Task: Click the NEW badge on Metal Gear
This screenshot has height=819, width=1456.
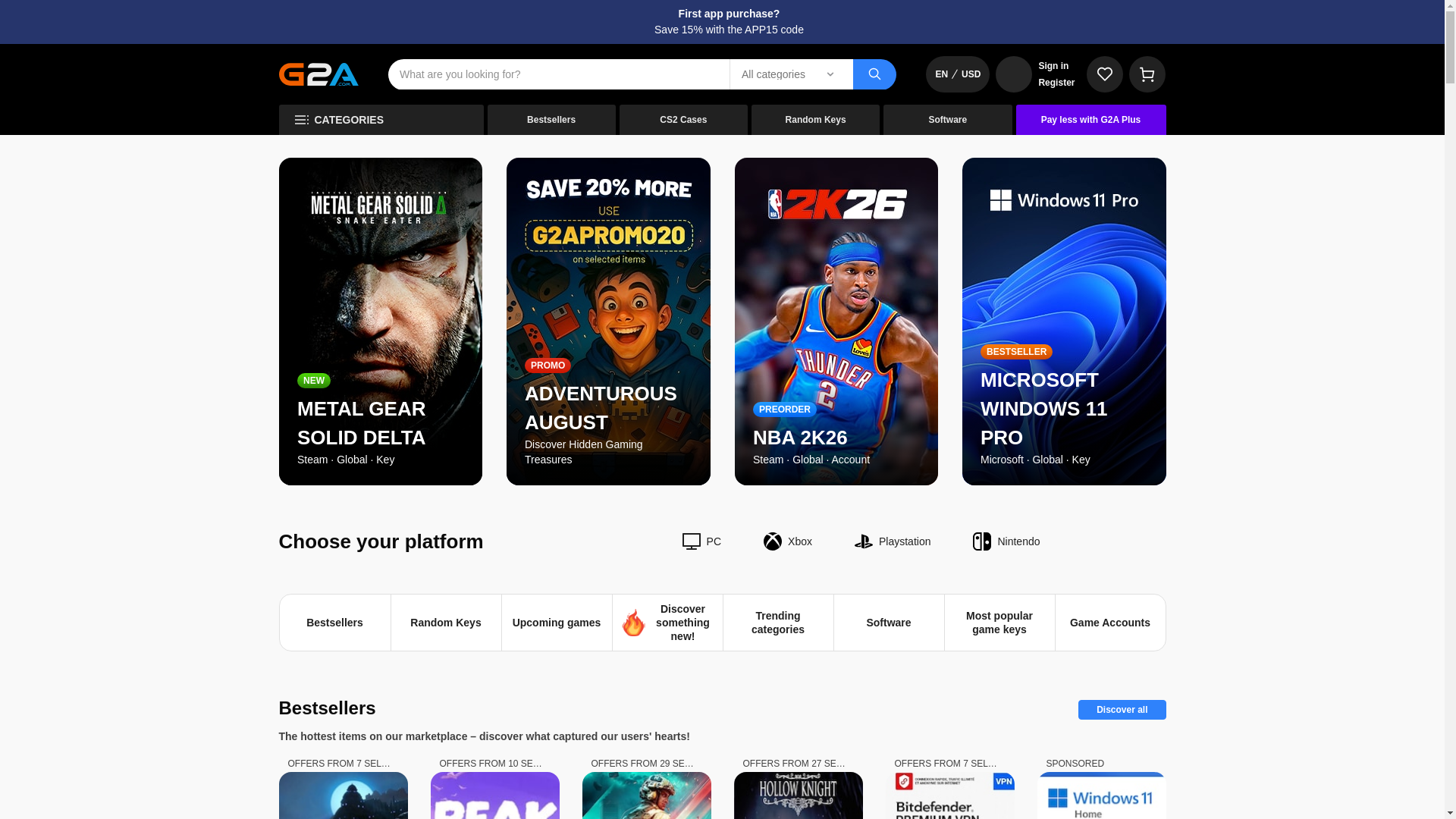Action: click(x=314, y=381)
